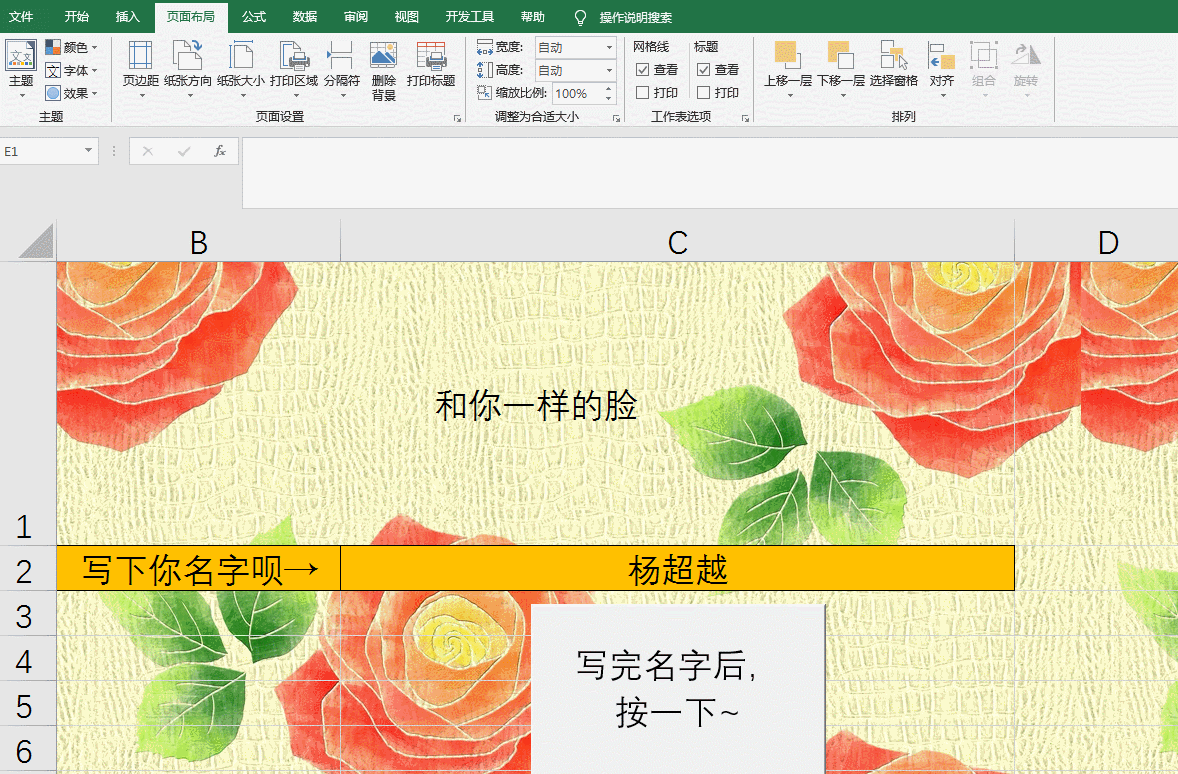This screenshot has height=774, width=1178.
Task: Click the 对齐 align icon
Action: tap(942, 56)
